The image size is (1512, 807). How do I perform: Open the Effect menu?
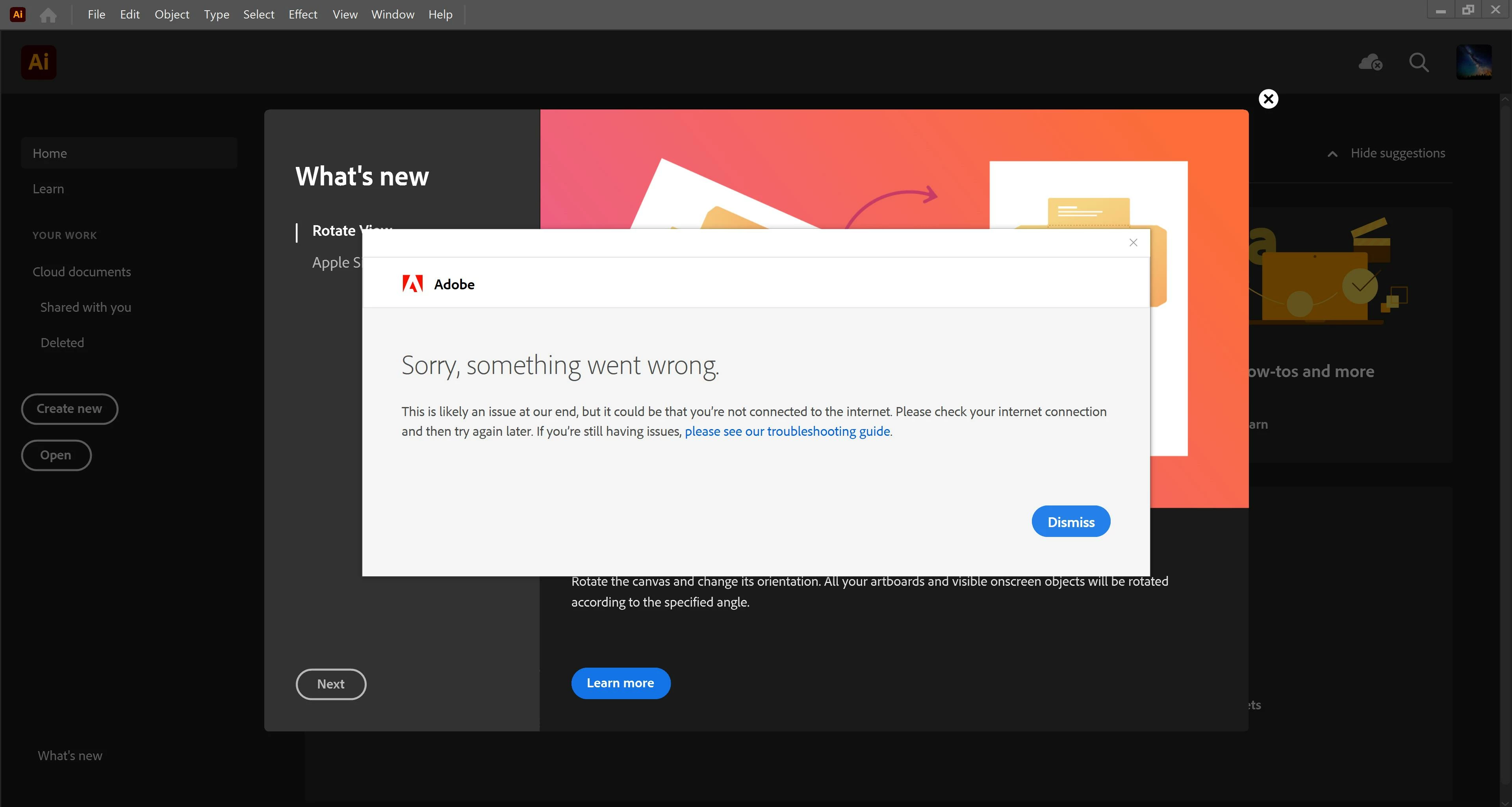pos(302,15)
